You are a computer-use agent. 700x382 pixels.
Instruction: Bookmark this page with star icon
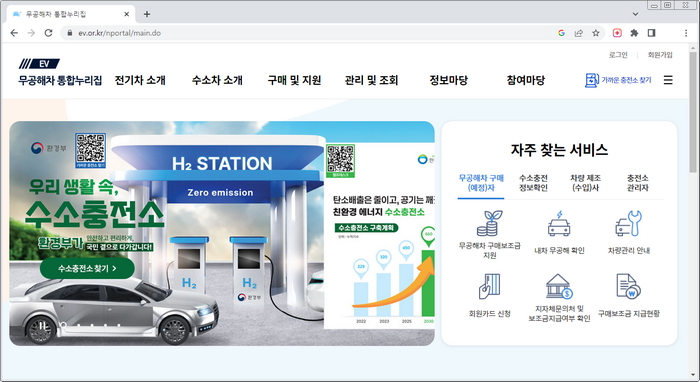(x=596, y=33)
